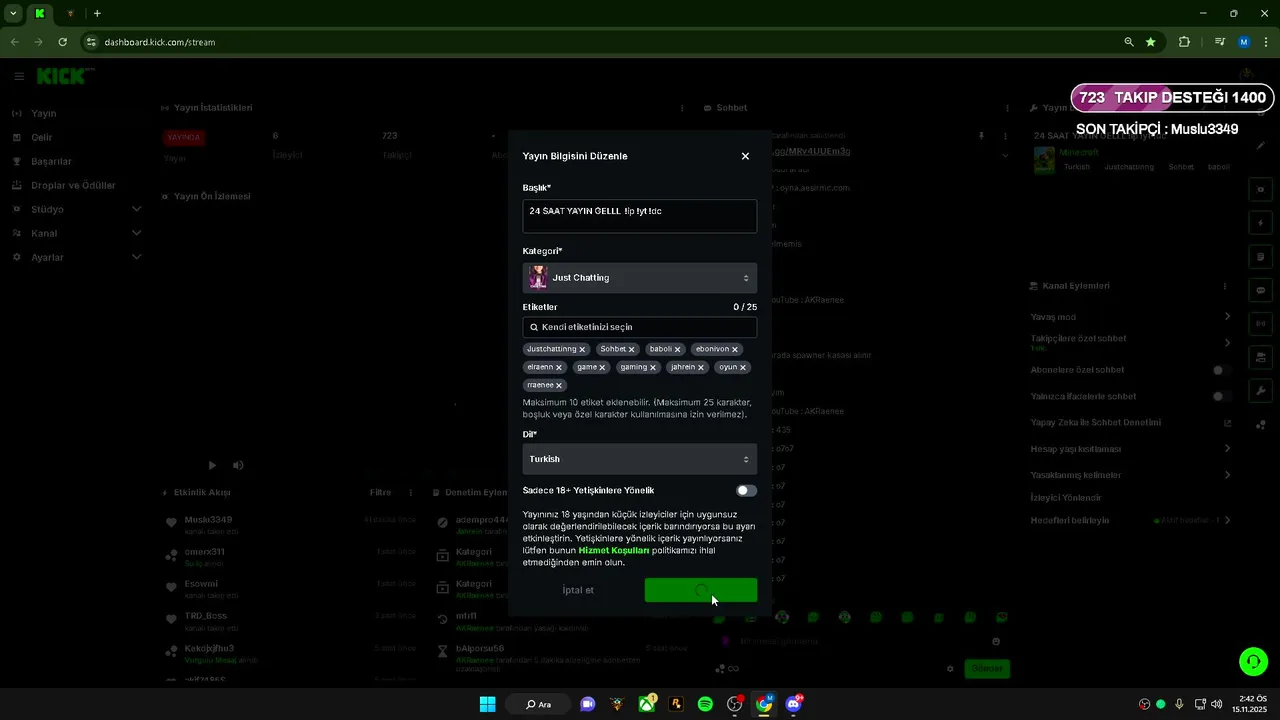Mute the stream preview volume
Viewport: 1280px width, 720px height.
pyautogui.click(x=238, y=465)
